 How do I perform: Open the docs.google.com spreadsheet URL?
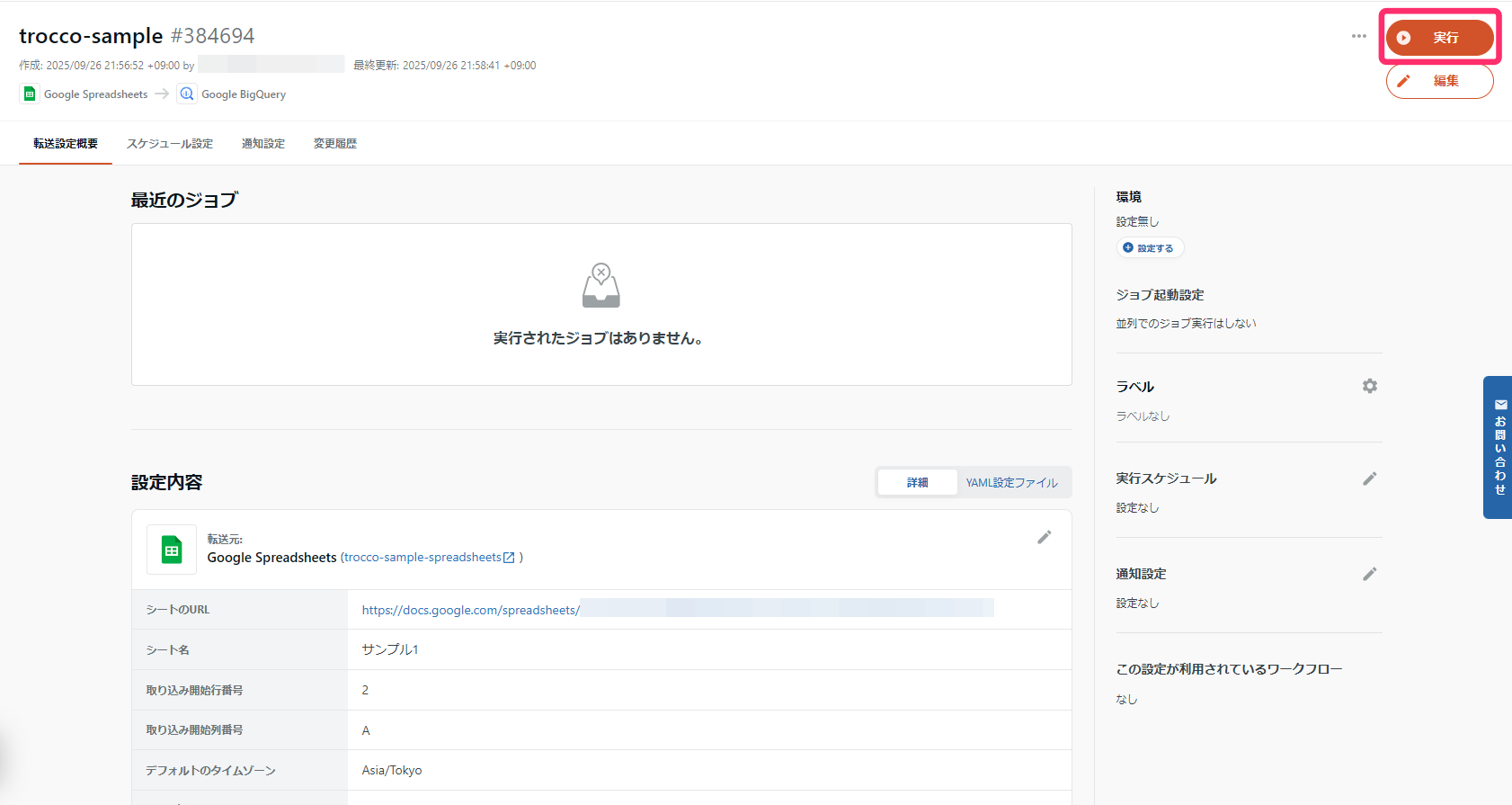(470, 611)
